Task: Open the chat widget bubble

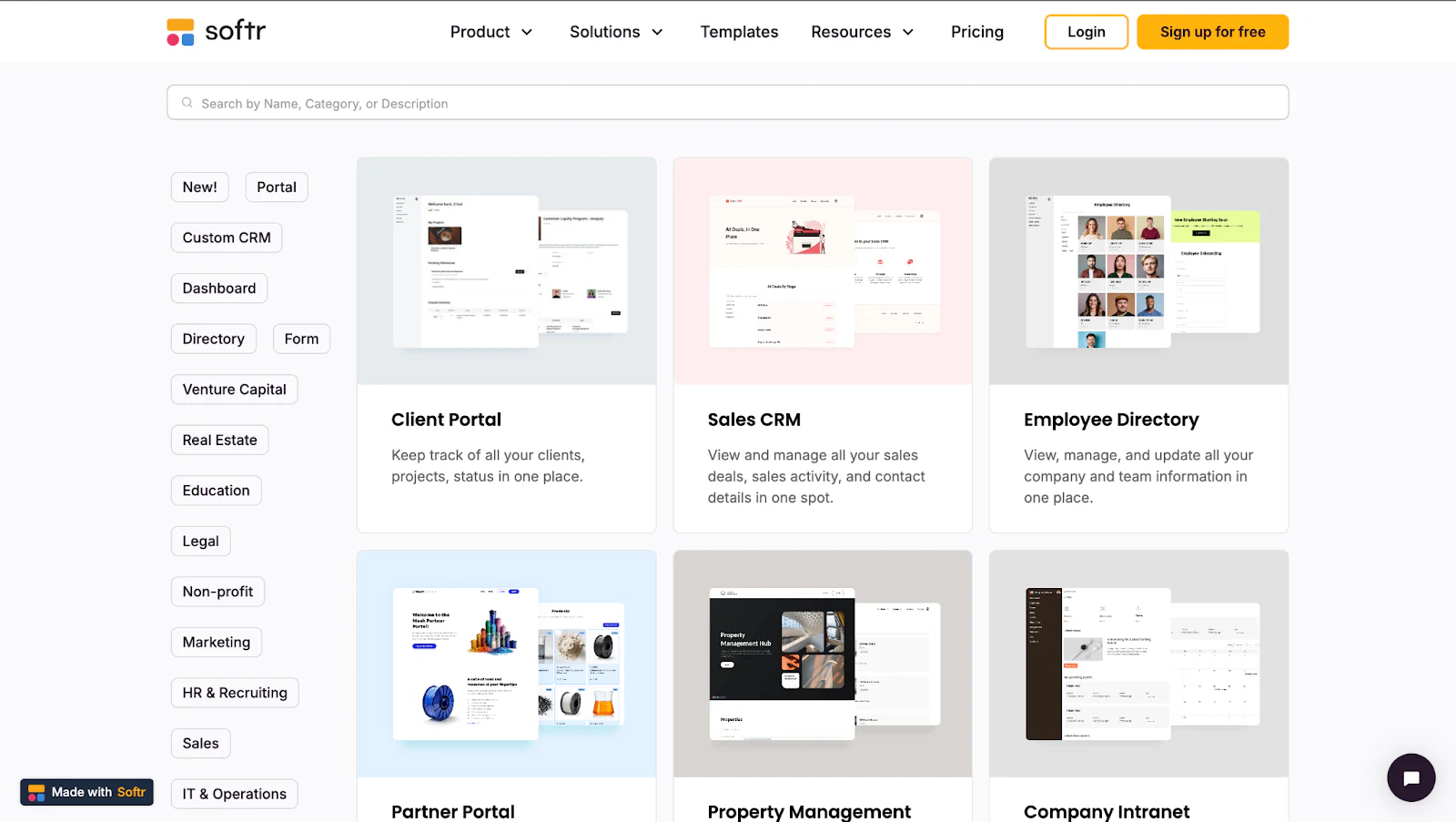Action: click(x=1410, y=777)
